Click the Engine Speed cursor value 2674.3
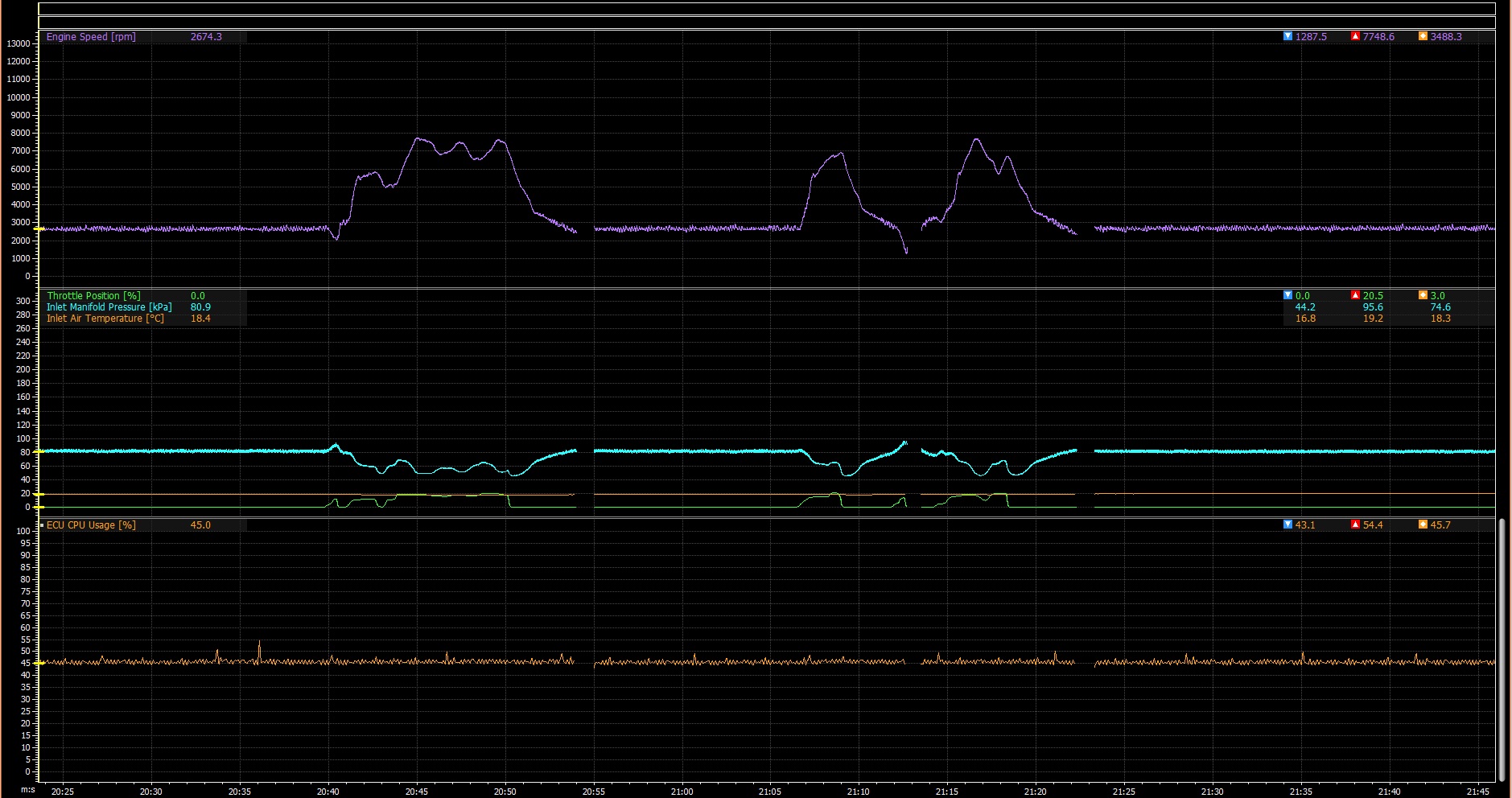 [206, 37]
